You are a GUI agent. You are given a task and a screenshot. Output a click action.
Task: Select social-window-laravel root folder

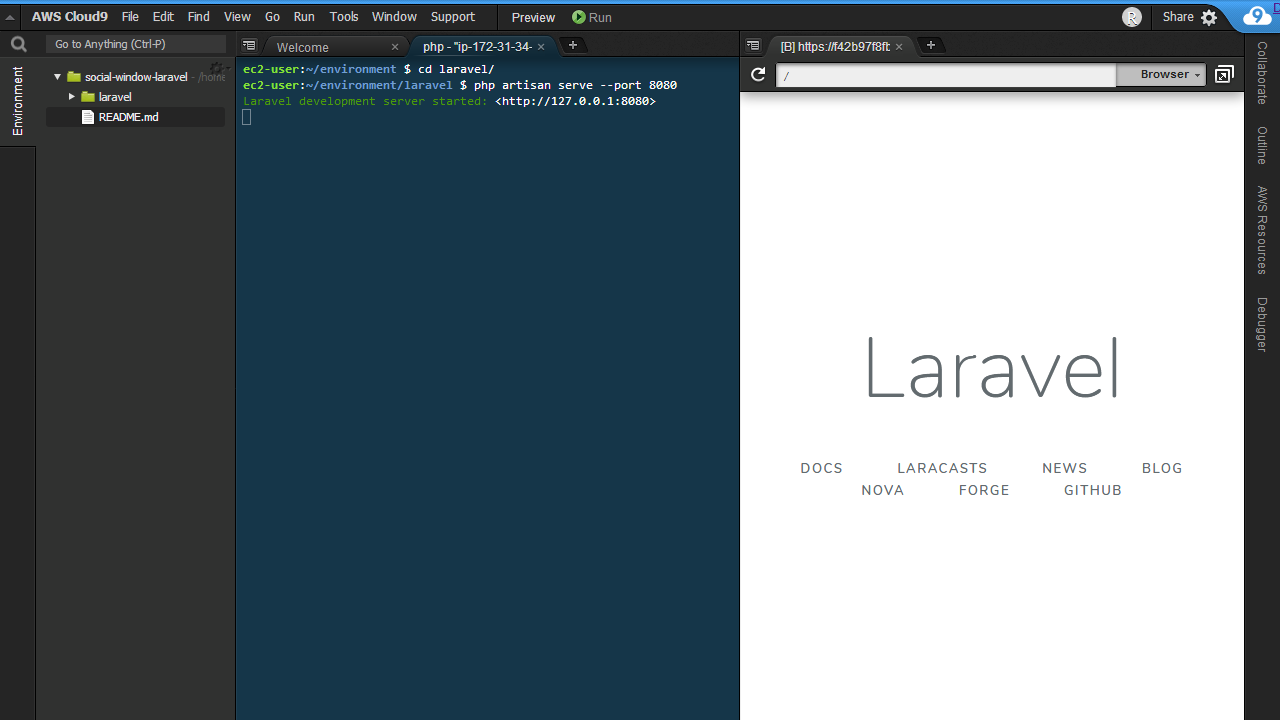[136, 77]
